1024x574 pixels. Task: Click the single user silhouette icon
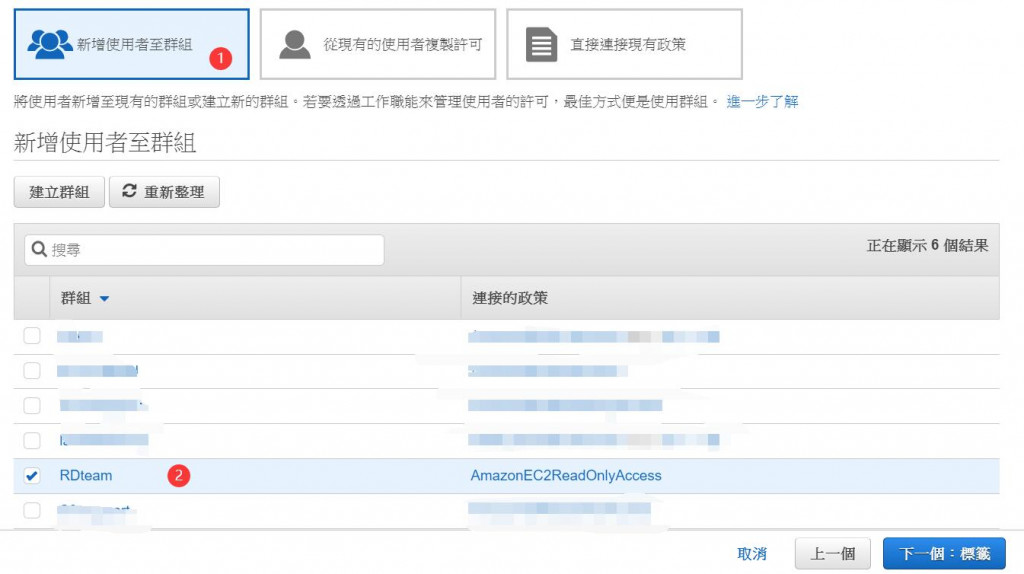(295, 44)
